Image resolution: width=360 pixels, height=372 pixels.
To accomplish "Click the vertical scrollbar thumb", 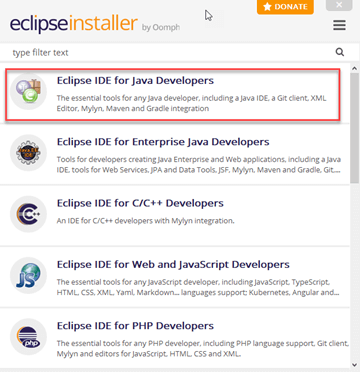I will 355,128.
